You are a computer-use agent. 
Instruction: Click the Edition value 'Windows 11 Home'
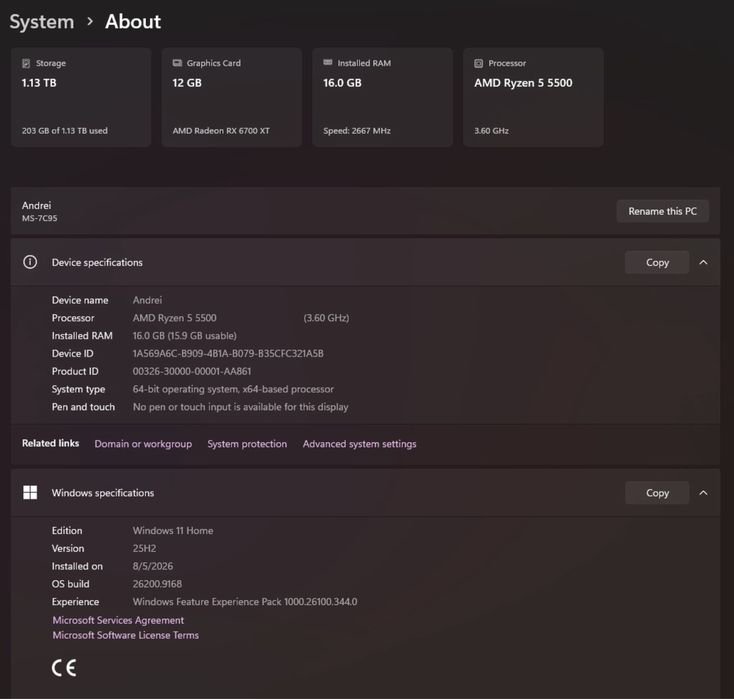pos(173,530)
